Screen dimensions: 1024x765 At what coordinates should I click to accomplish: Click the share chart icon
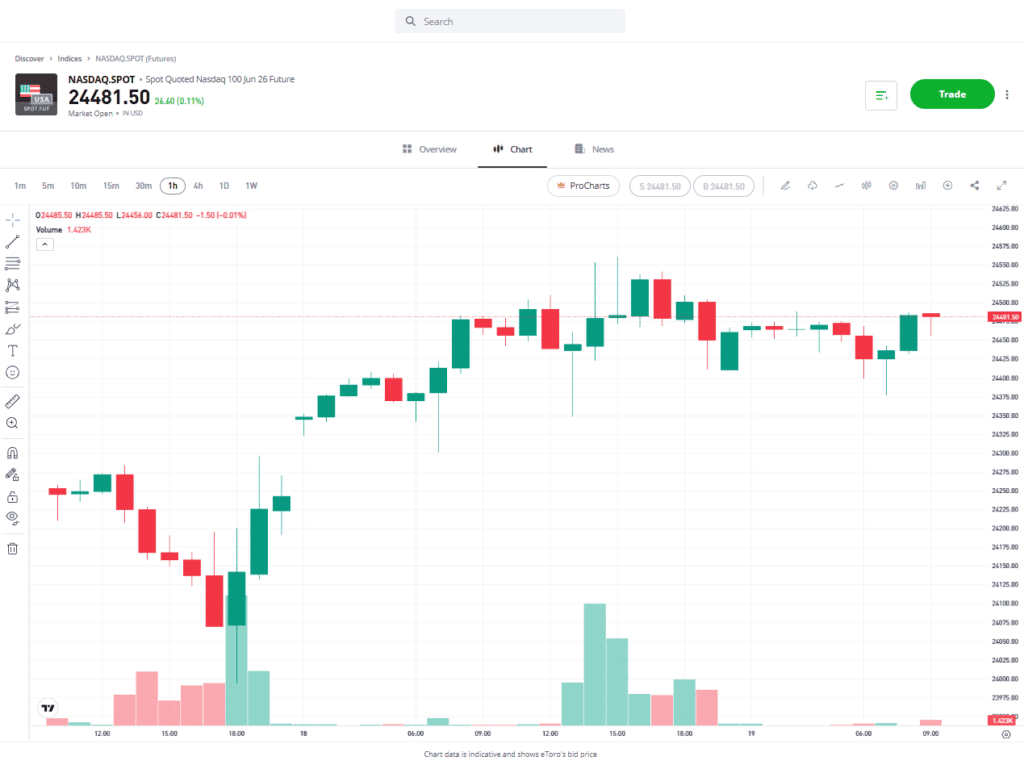975,186
